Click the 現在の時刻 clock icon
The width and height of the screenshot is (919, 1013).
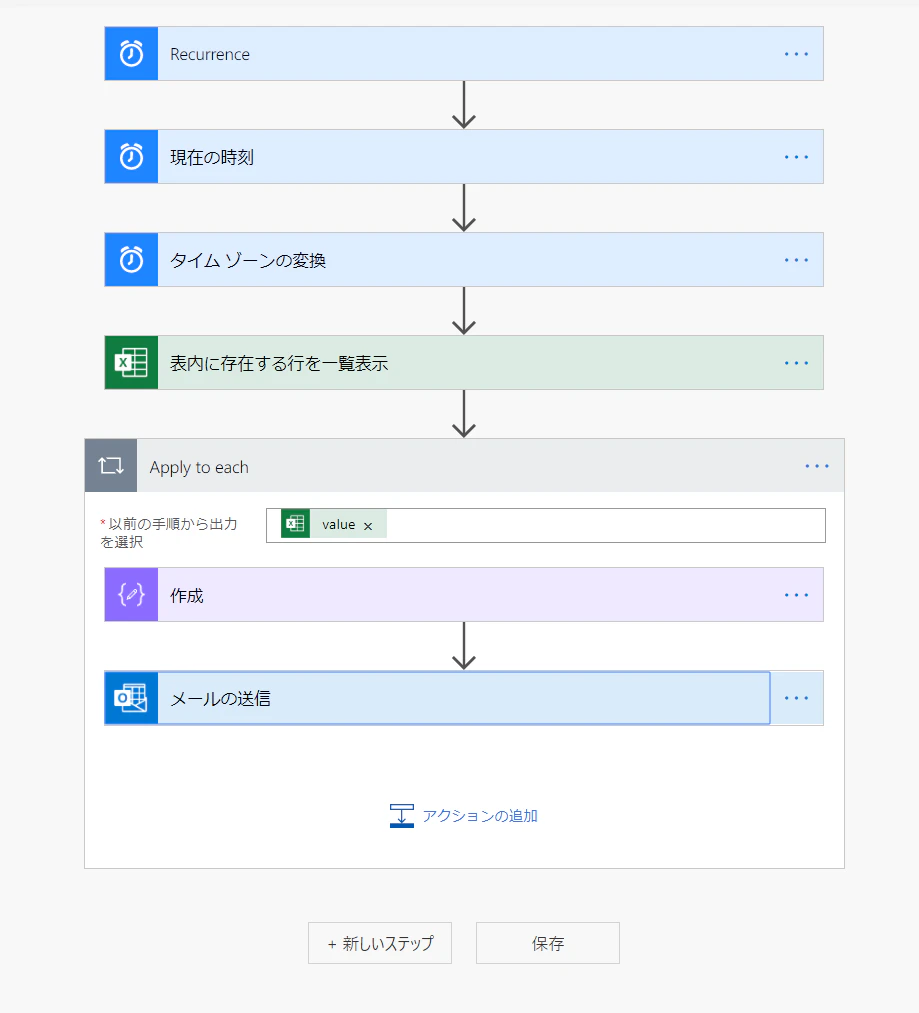point(131,157)
